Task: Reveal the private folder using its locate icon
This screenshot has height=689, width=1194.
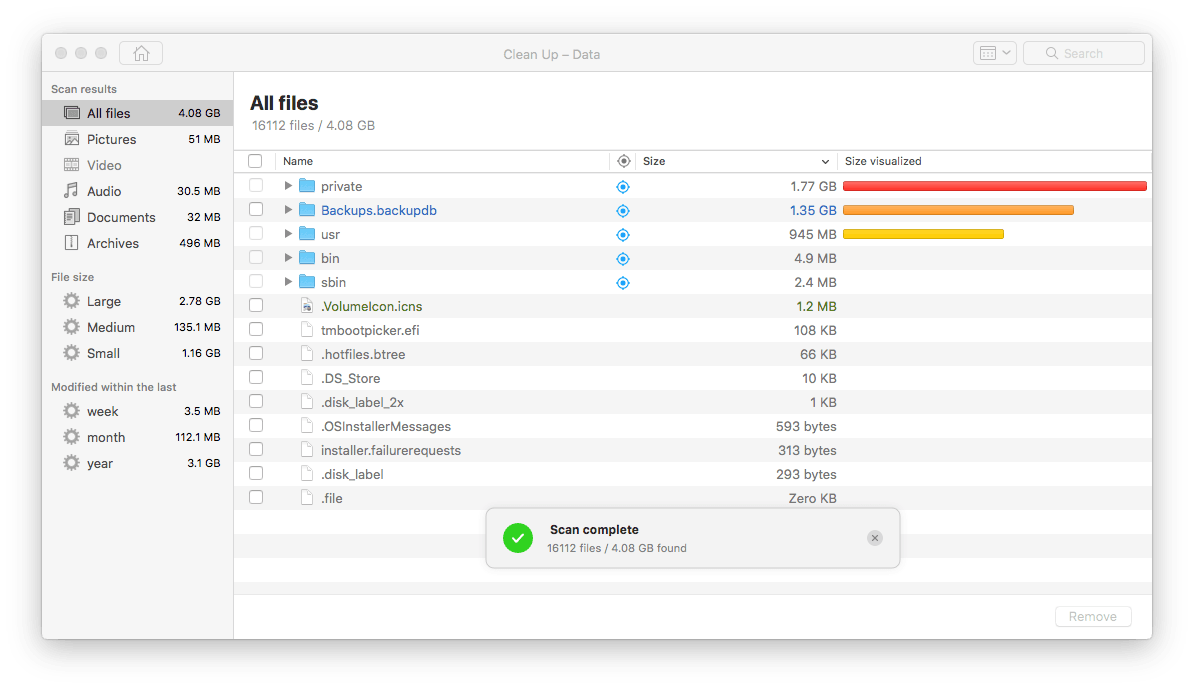Action: pyautogui.click(x=623, y=186)
